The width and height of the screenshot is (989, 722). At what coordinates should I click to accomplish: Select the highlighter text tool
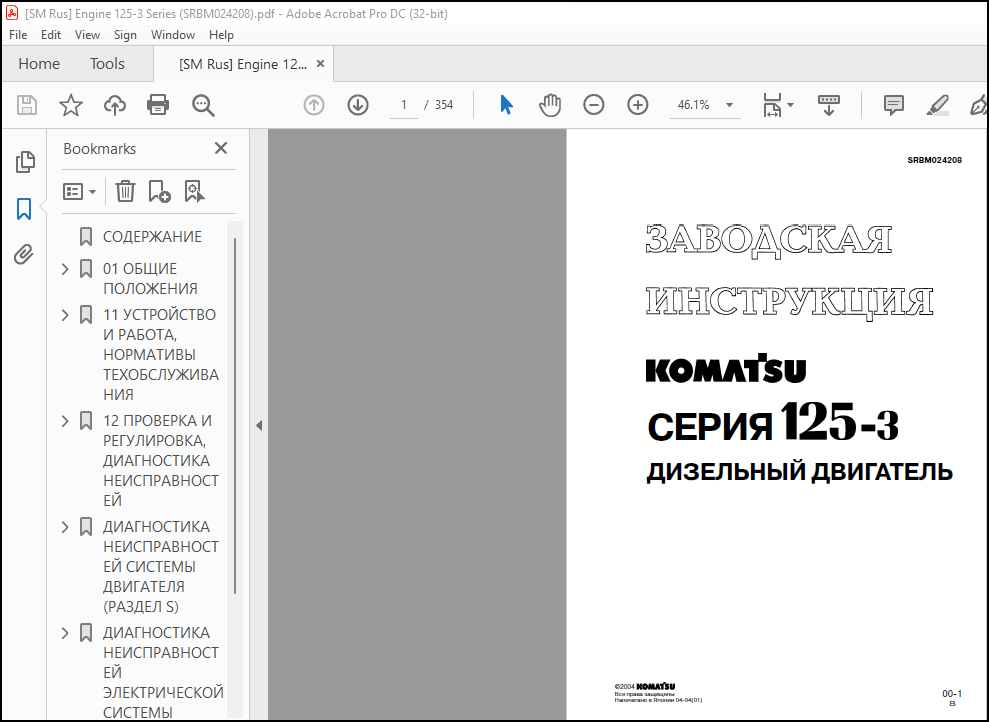tap(938, 105)
